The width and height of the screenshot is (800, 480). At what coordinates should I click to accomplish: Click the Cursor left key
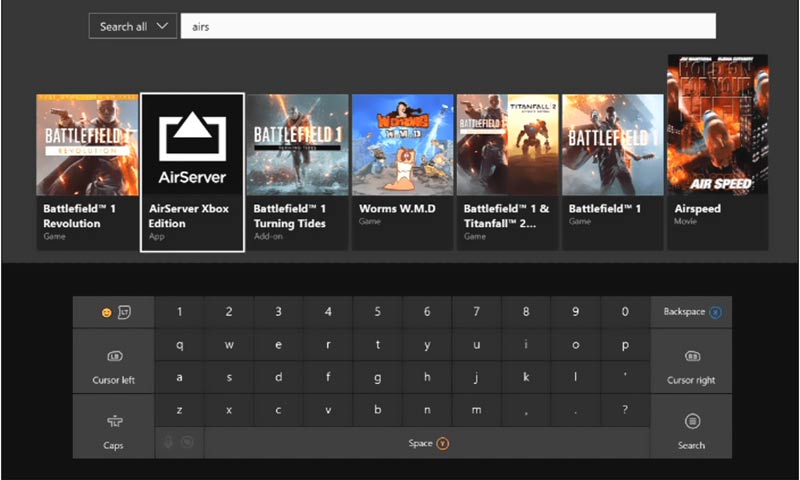(113, 361)
